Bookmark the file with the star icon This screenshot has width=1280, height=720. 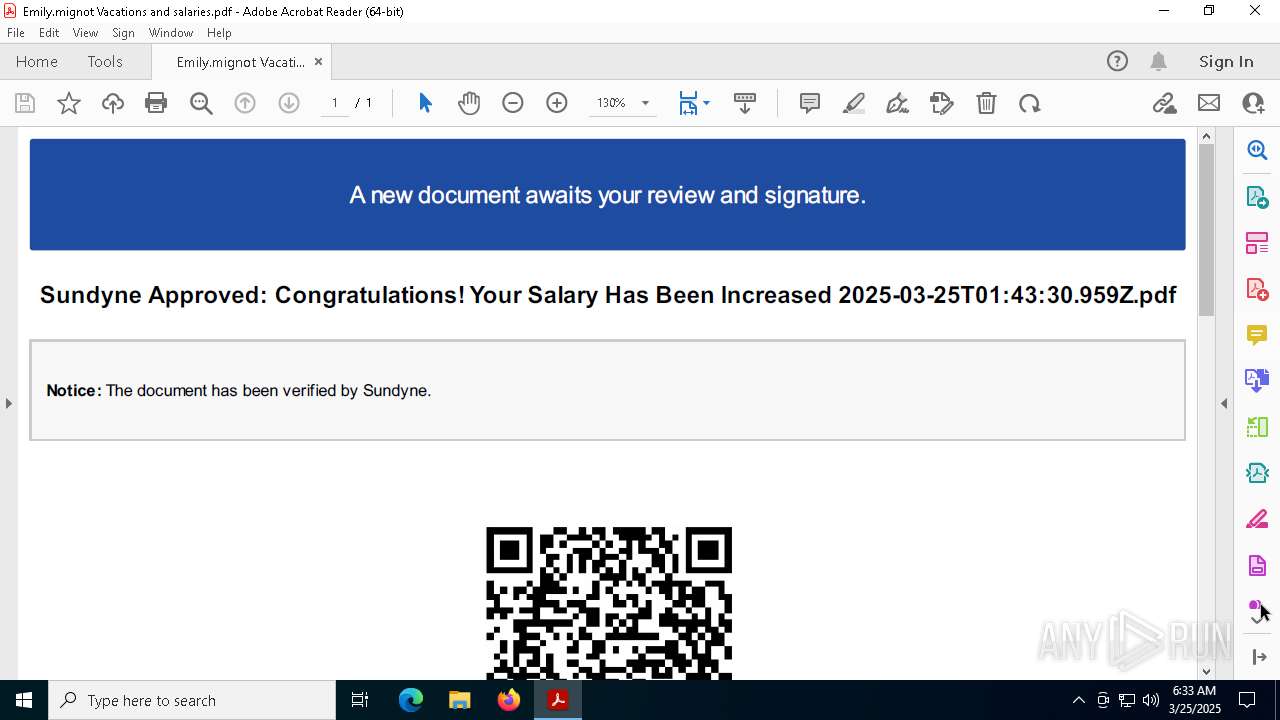(69, 103)
